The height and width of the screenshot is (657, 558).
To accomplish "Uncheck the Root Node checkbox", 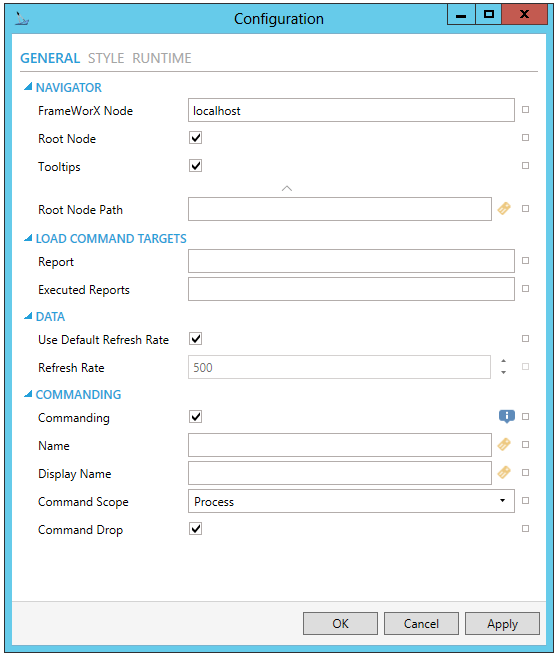I will (x=196, y=137).
